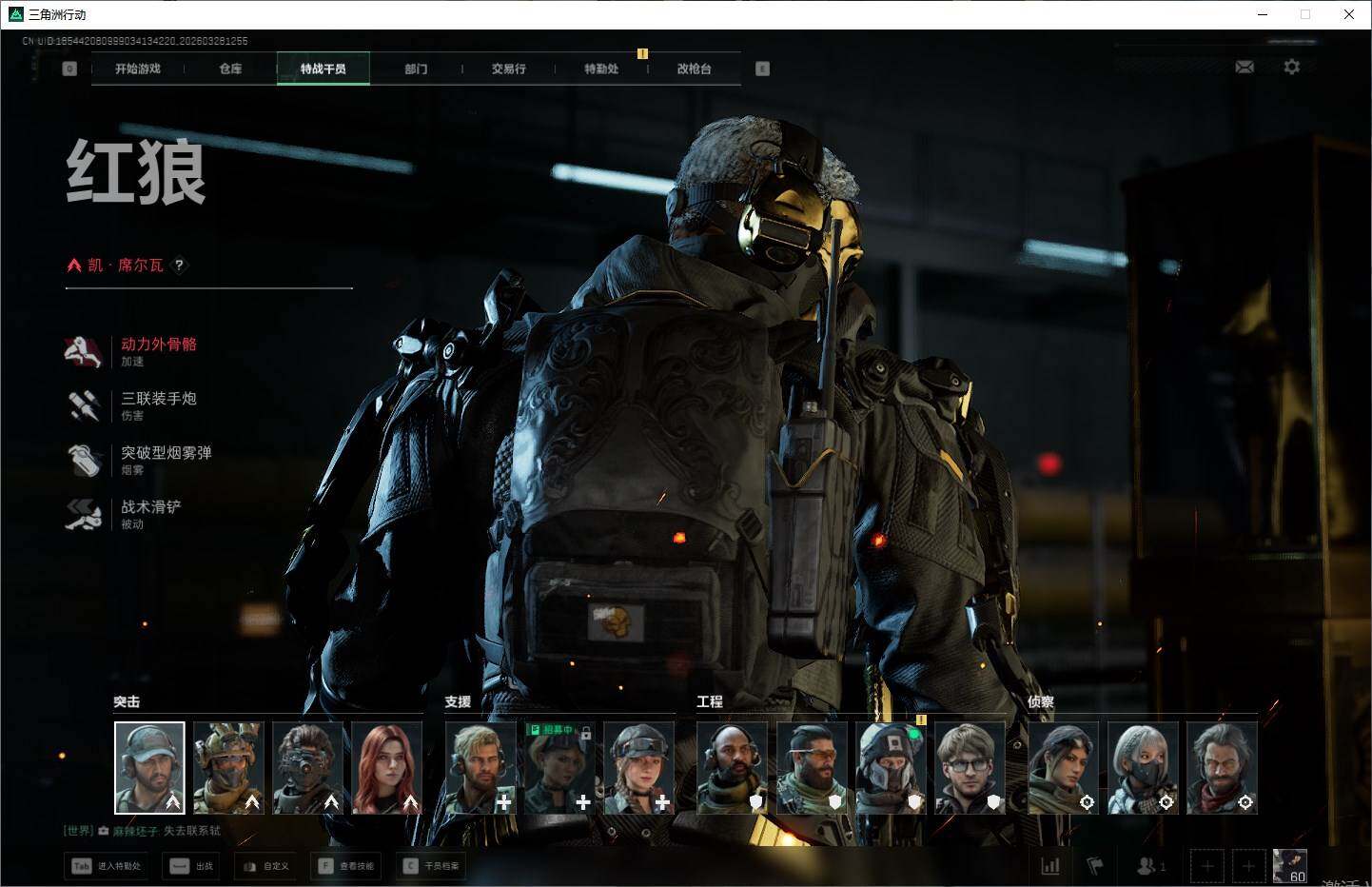This screenshot has width=1372, height=887.
Task: Select the bearded recon operator with red scarf
Action: 1222,768
